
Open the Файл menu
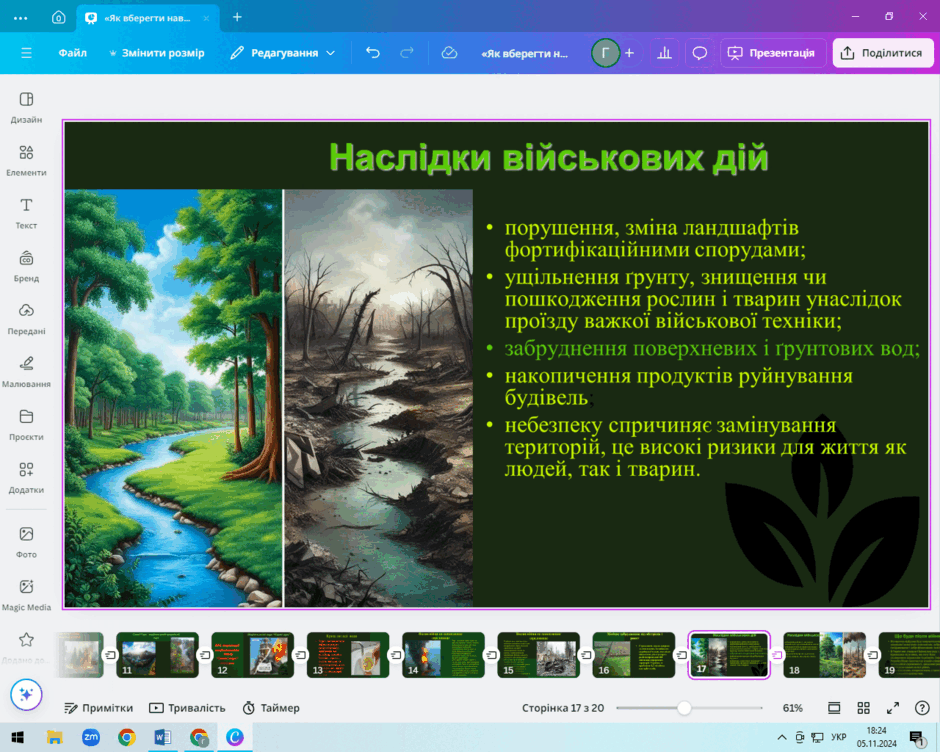[73, 53]
